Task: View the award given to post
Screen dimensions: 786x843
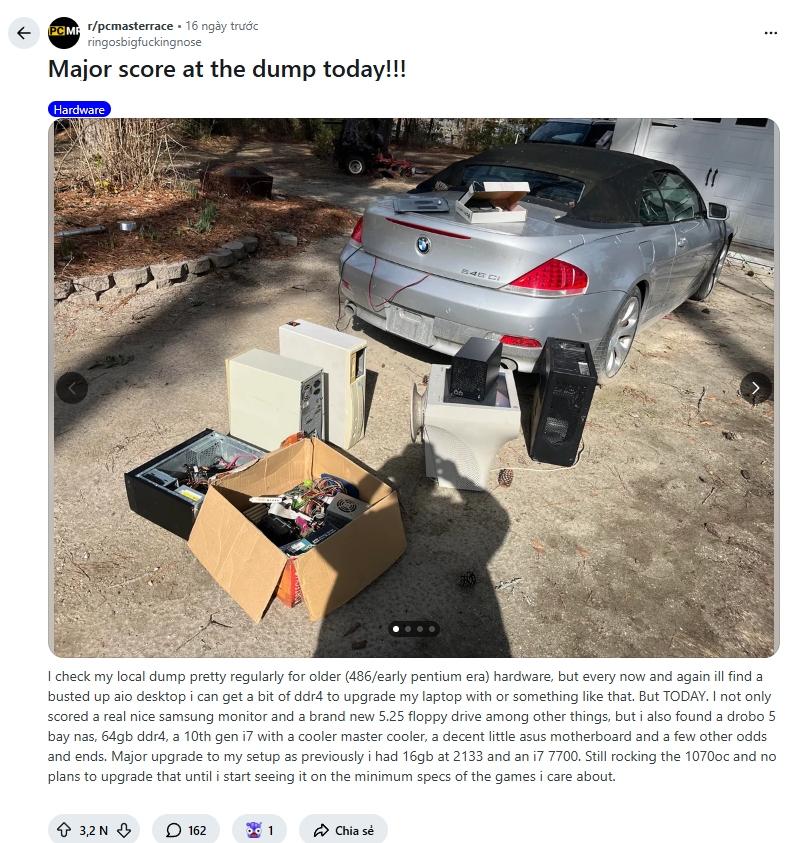Action: pos(260,830)
